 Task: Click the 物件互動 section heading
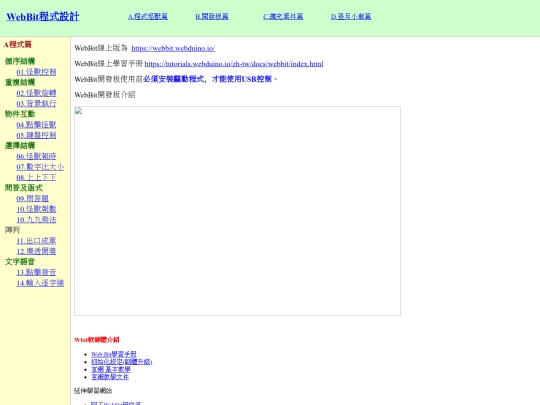(x=20, y=114)
